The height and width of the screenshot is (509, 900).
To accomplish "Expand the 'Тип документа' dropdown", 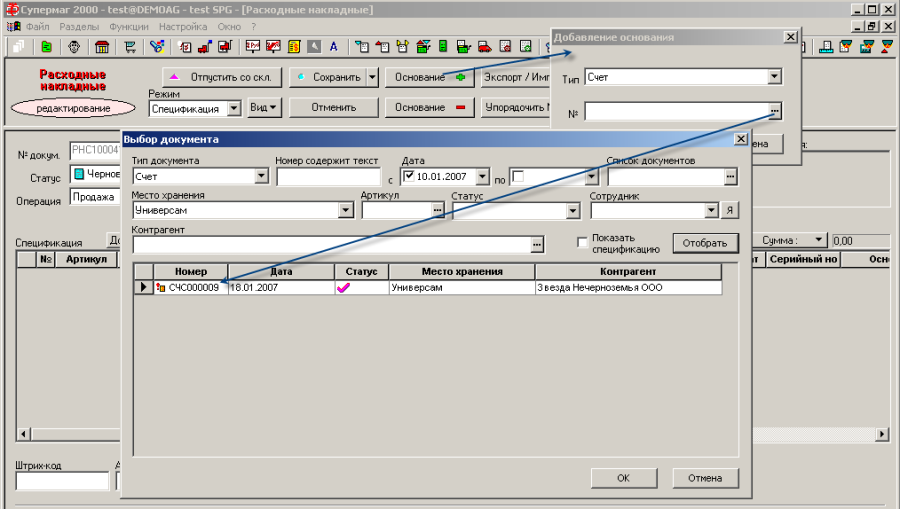I will pyautogui.click(x=261, y=176).
